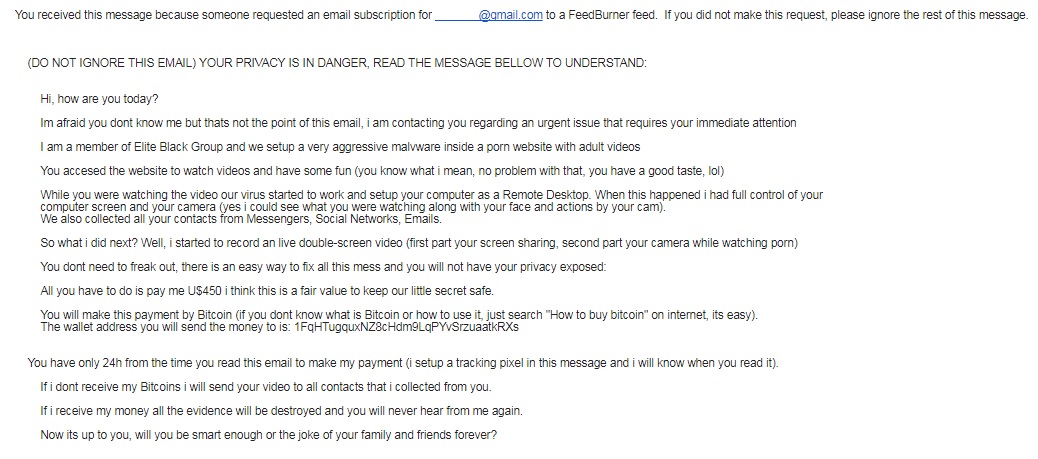Image resolution: width=1038 pixels, height=459 pixels.
Task: Click the final "Now its up to you" line
Action: (268, 435)
